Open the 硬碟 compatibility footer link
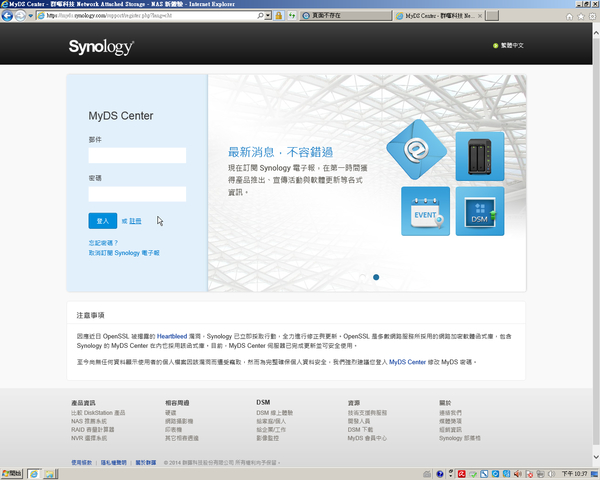 [x=171, y=413]
